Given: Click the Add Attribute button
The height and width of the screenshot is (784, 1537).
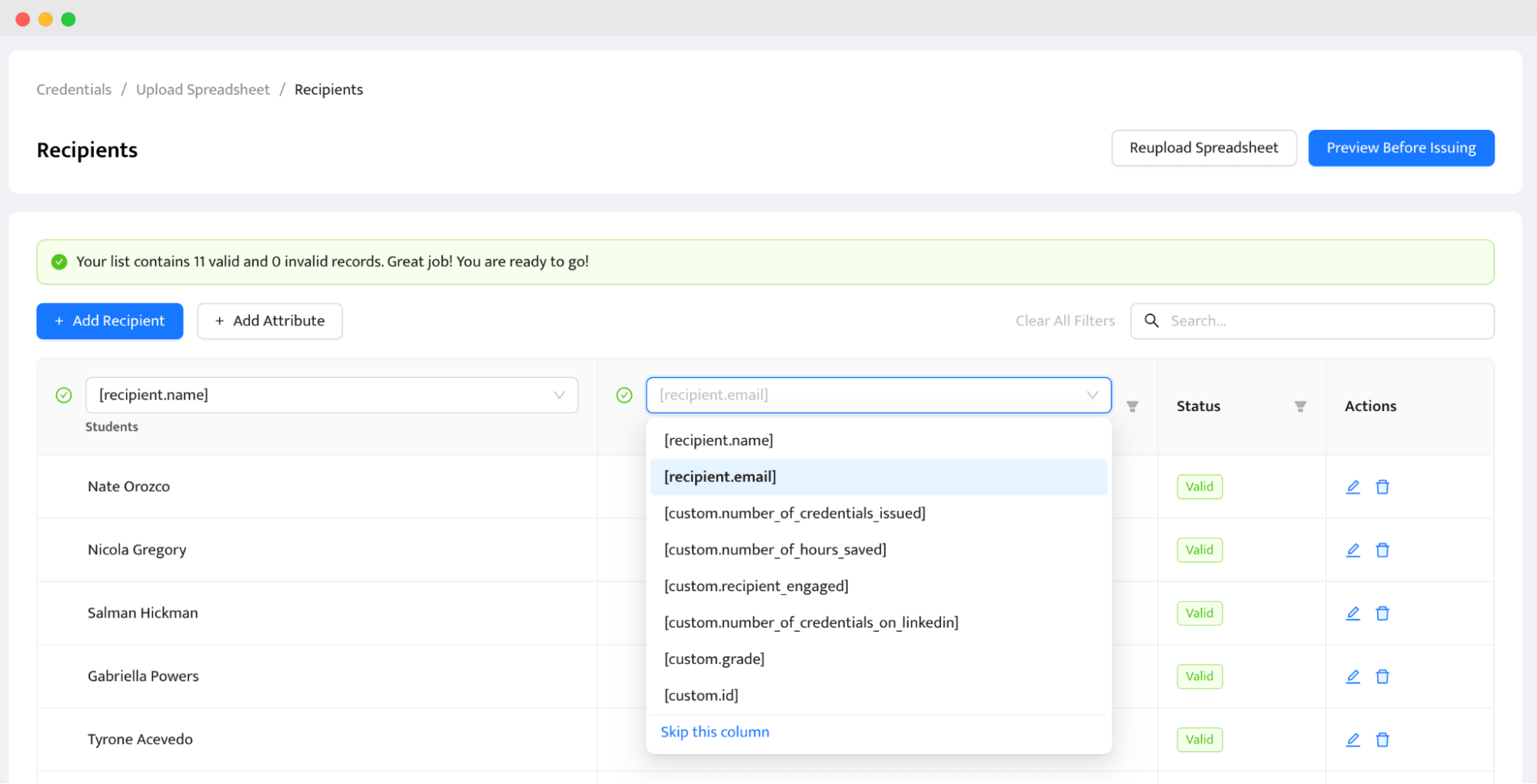Looking at the screenshot, I should click(x=270, y=321).
